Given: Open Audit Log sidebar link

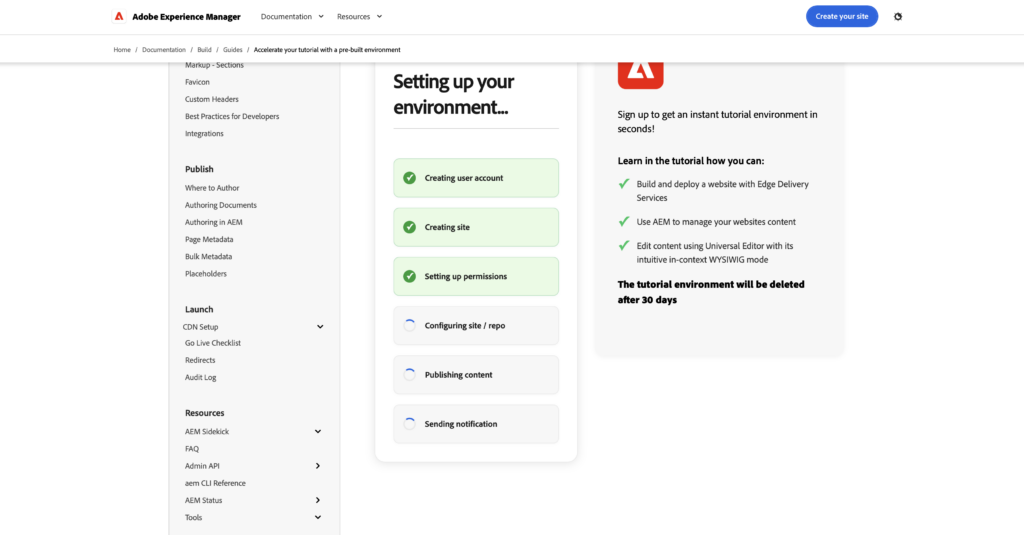Looking at the screenshot, I should (200, 378).
